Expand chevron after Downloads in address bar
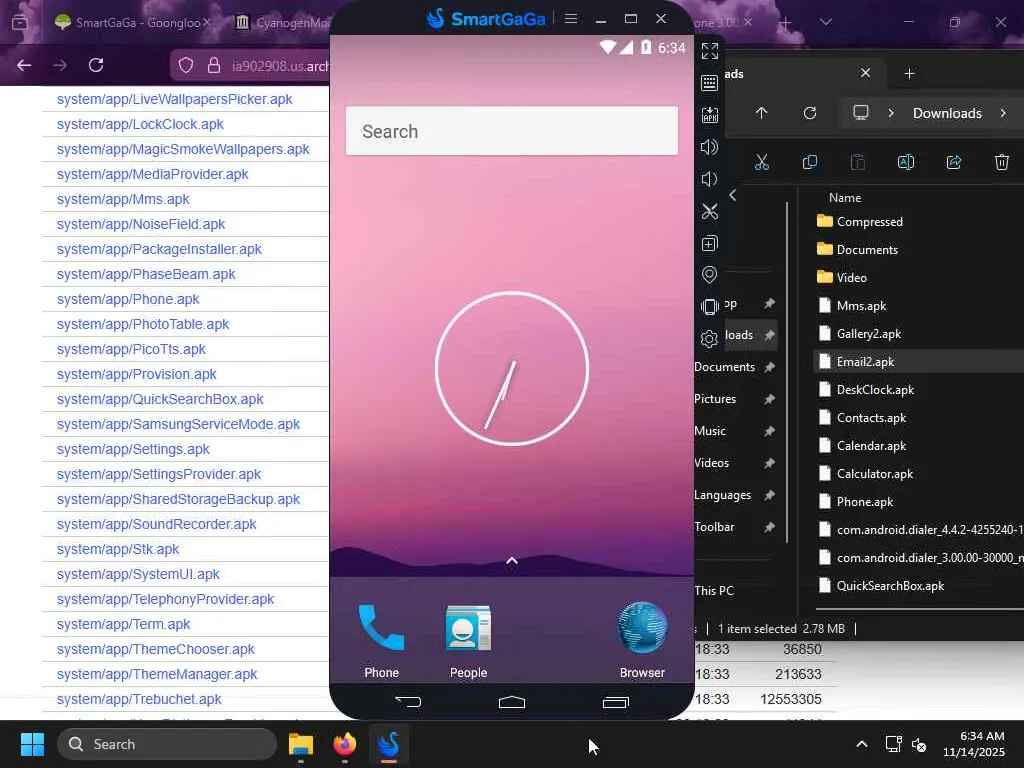The height and width of the screenshot is (768, 1024). click(1003, 113)
